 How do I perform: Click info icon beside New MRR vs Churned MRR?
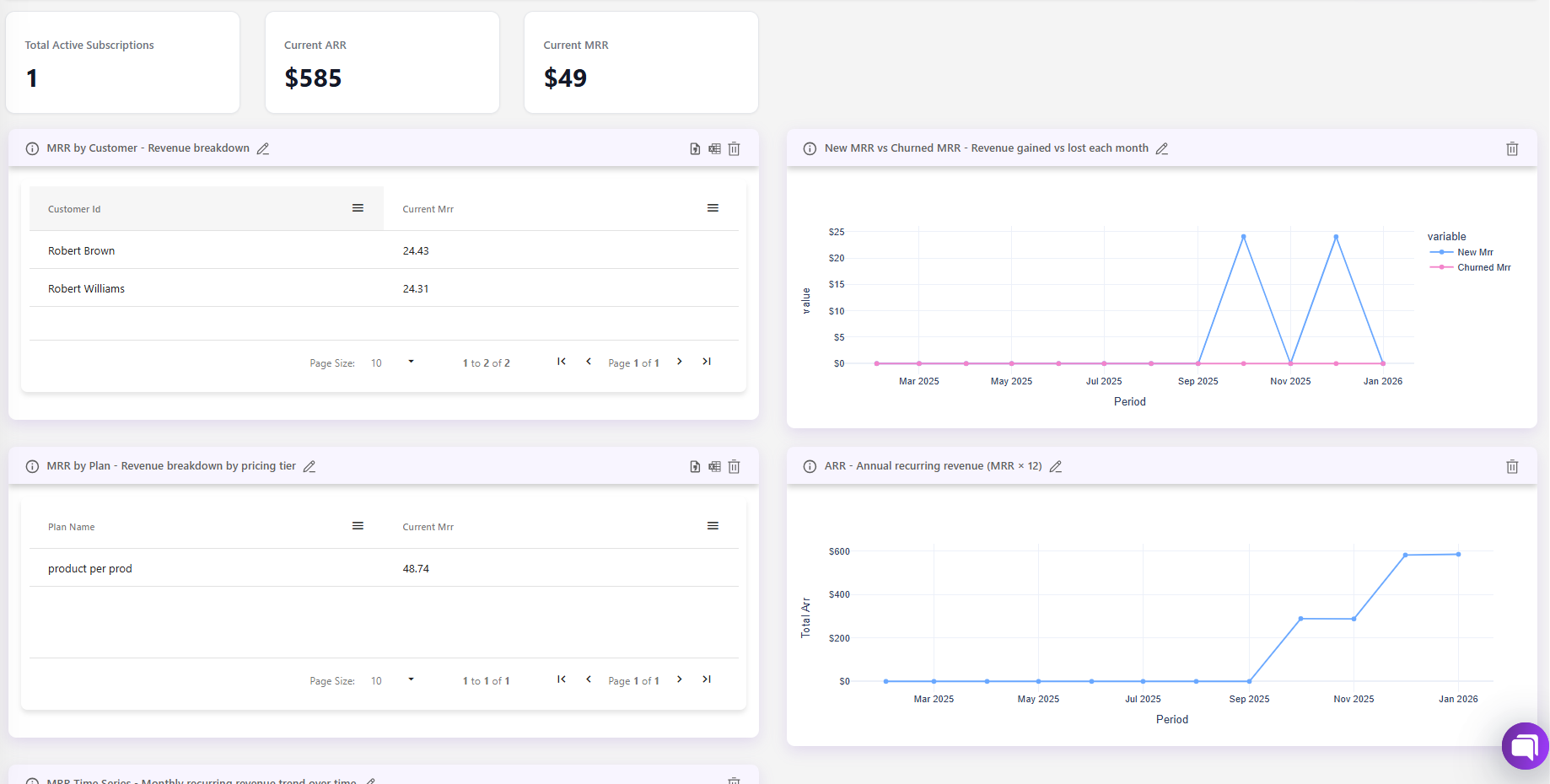tap(810, 148)
